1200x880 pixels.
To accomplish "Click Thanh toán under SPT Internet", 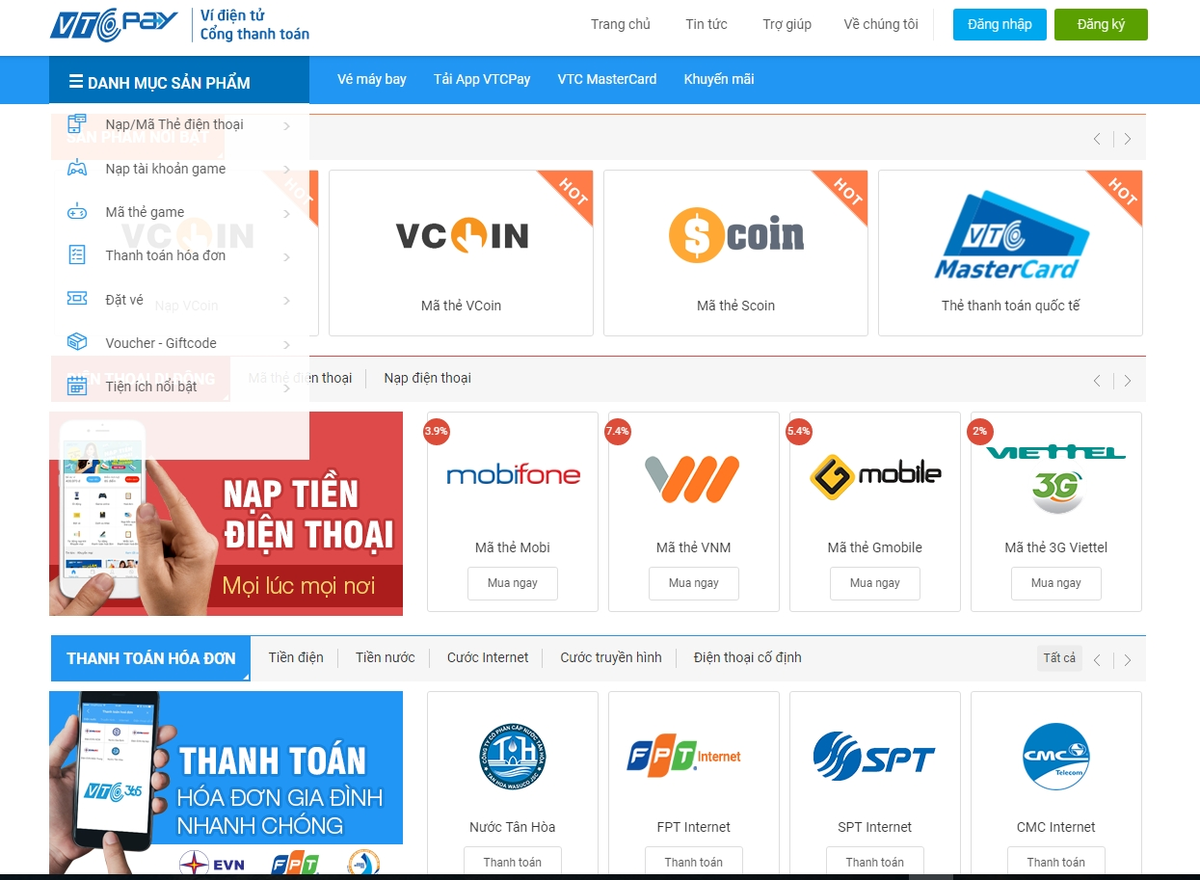I will pyautogui.click(x=875, y=862).
